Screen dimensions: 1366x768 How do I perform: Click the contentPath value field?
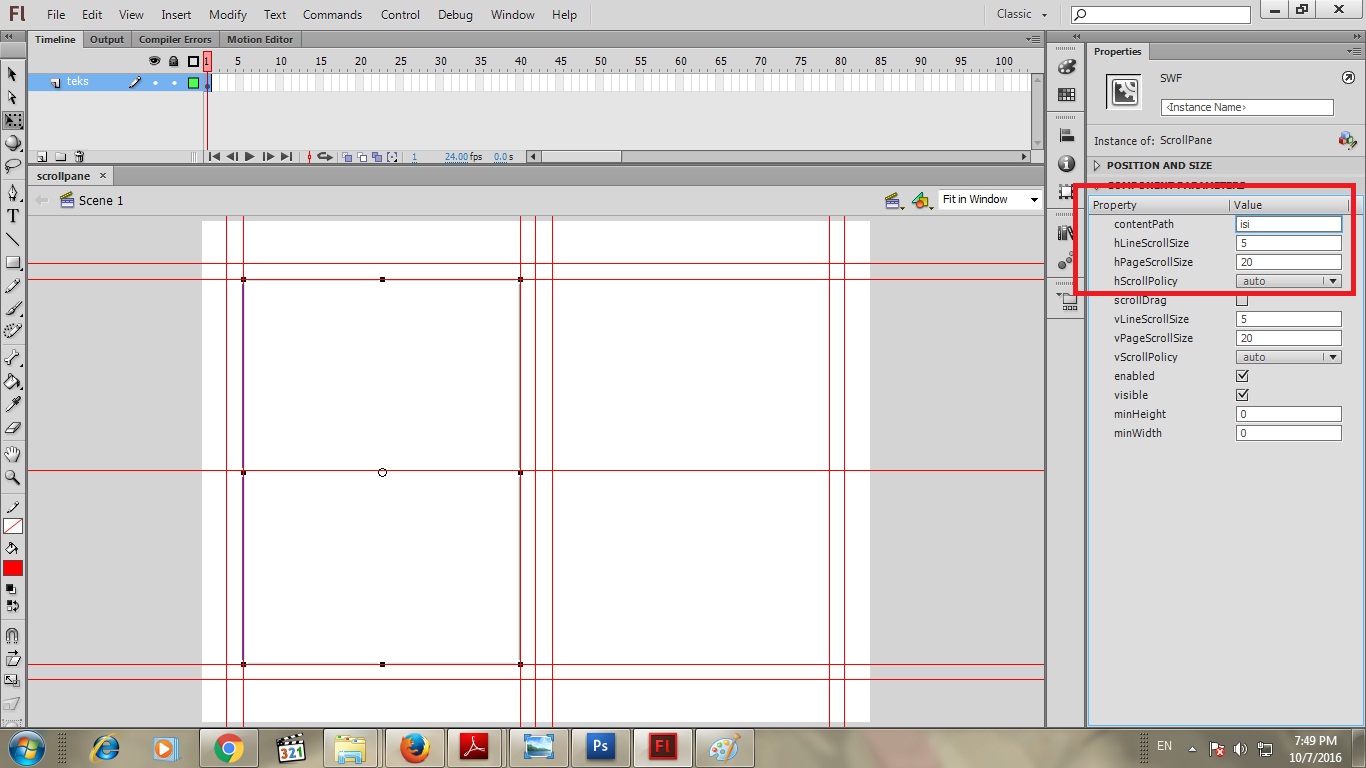click(x=1288, y=224)
